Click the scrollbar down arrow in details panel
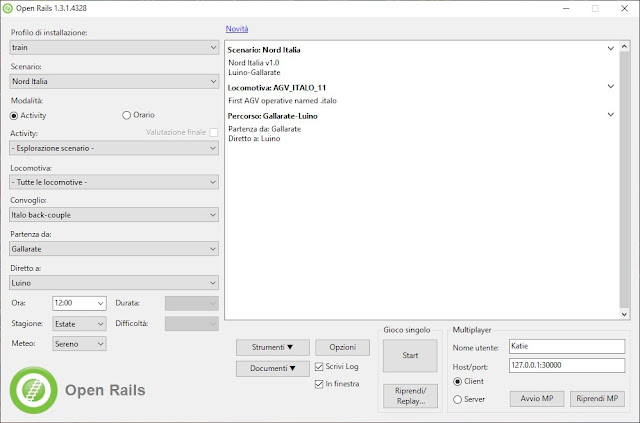This screenshot has height=423, width=640. point(624,314)
